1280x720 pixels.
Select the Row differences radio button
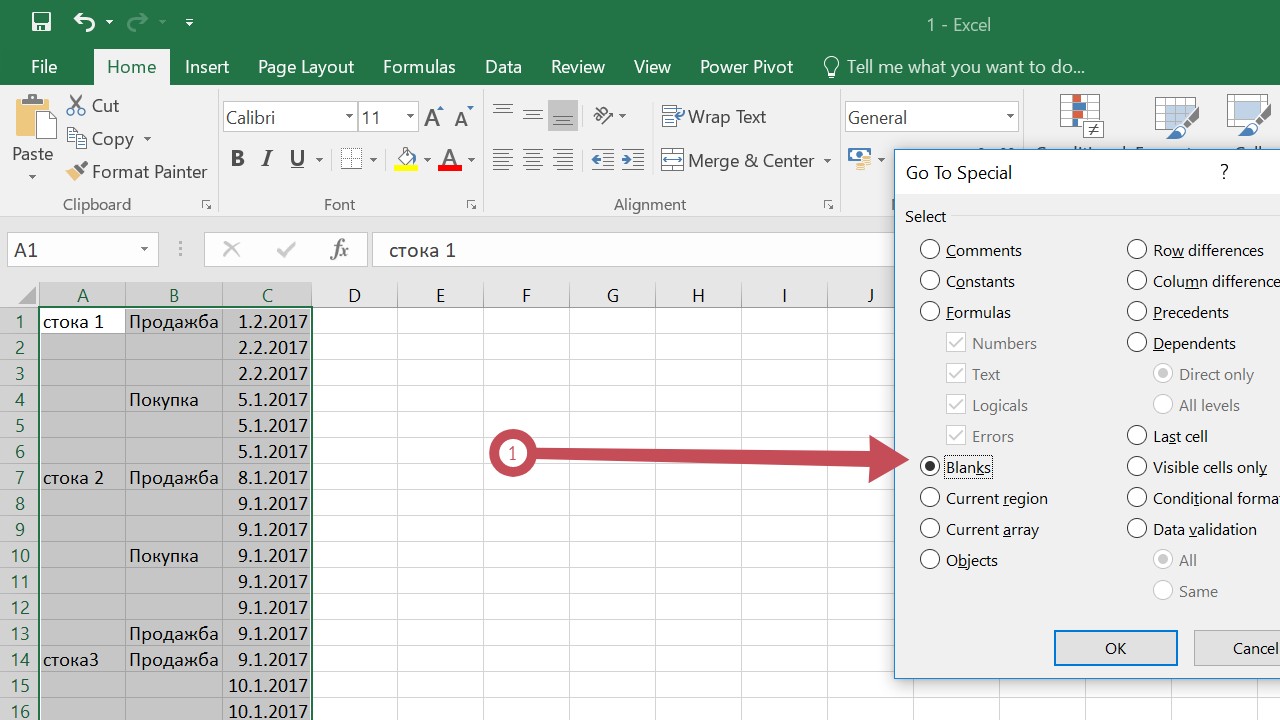tap(1137, 250)
